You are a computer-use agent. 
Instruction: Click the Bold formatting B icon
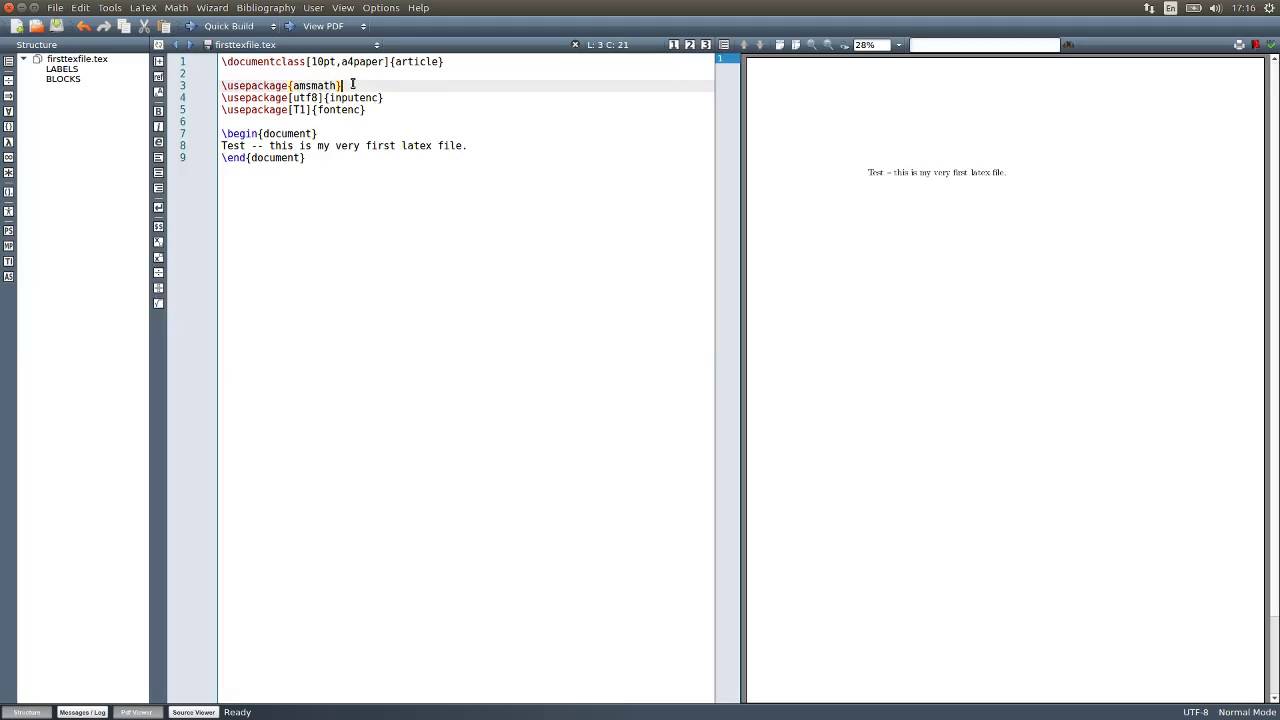158,111
